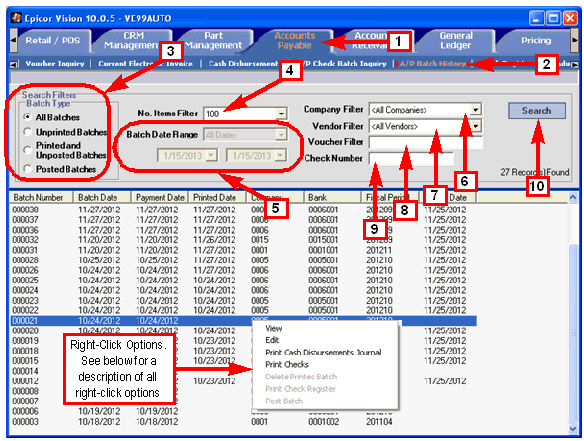Click the submenu right scroll arrow icon
Screen dimensions: 584x441
(x=575, y=64)
